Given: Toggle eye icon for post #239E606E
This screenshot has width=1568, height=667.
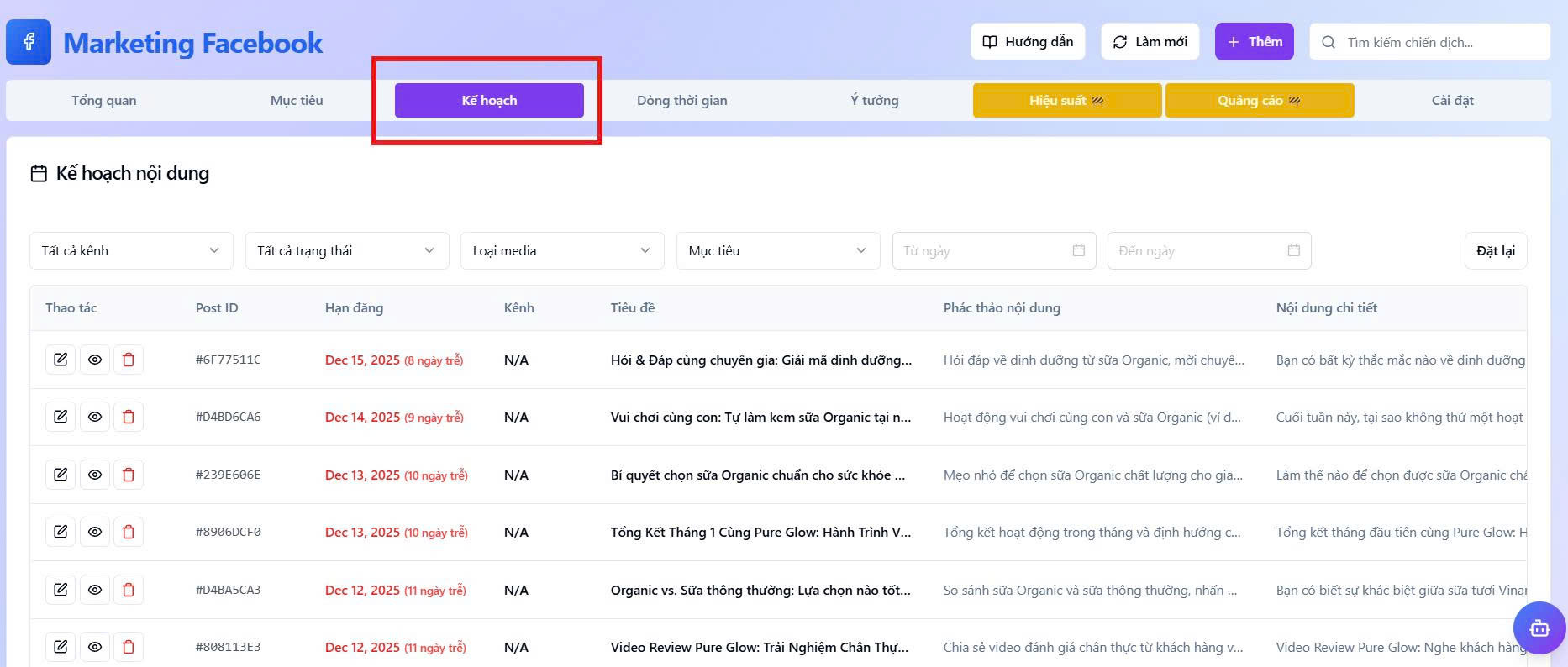Looking at the screenshot, I should (x=95, y=475).
